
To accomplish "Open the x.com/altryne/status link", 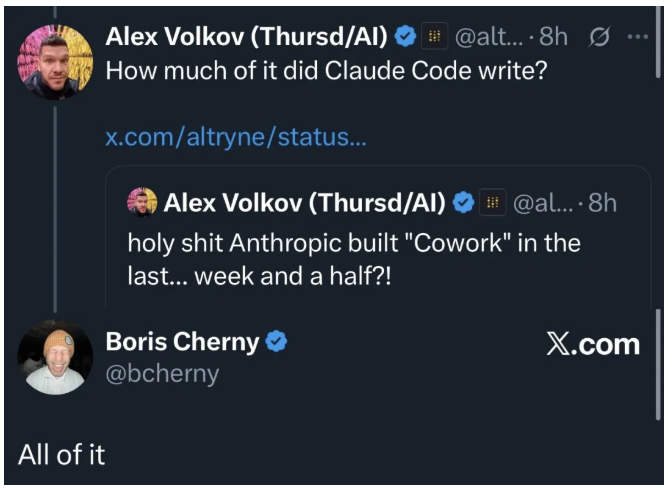I will pos(236,136).
